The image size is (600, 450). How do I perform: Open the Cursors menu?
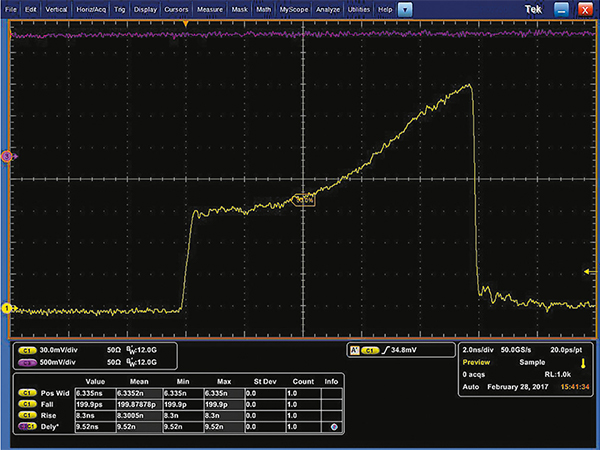[175, 9]
